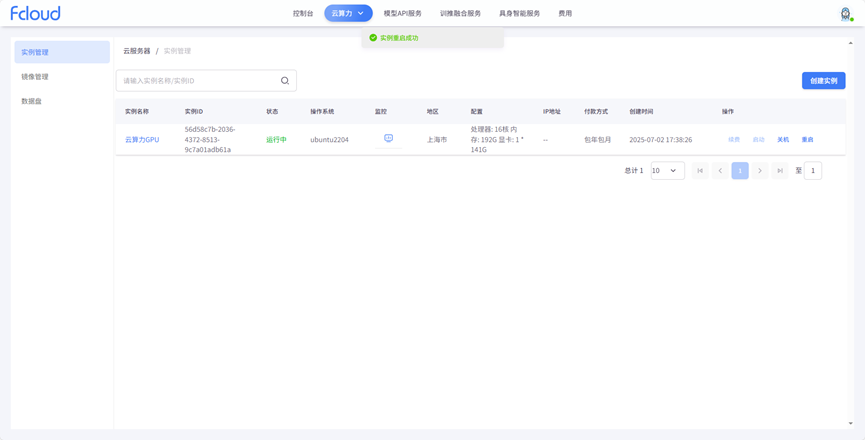Image resolution: width=865 pixels, height=440 pixels.
Task: Click the Fcloud logo
Action: tap(35, 13)
